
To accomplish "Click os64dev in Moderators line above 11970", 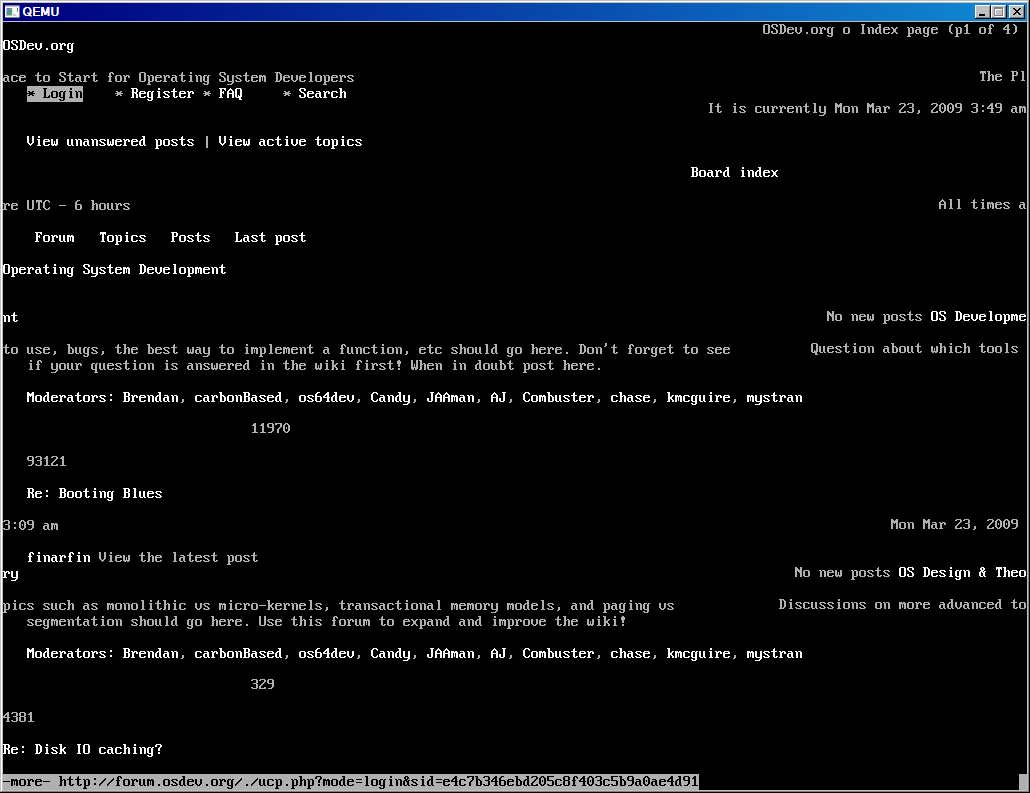I will click(x=326, y=397).
